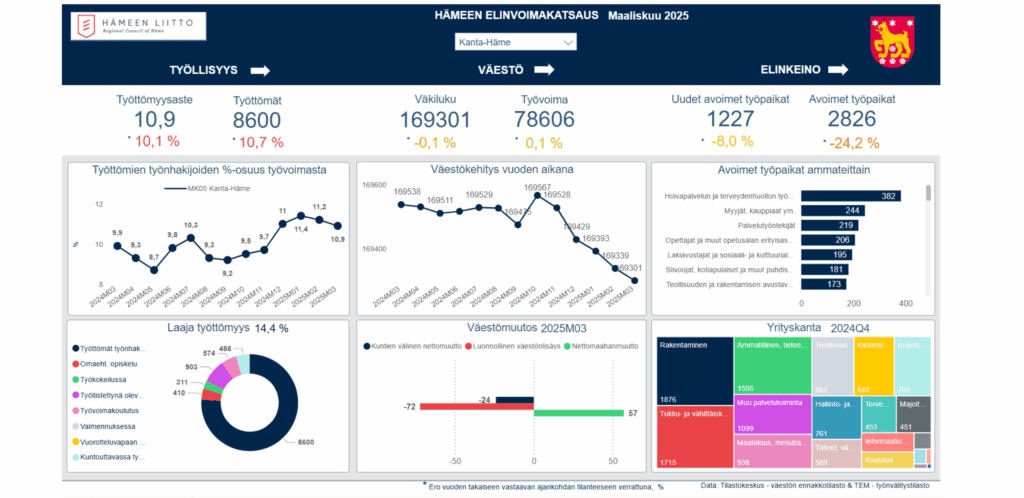1024x498 pixels.
Task: Click the dark blue Työttömät työnhakijat legend dot
Action: click(76, 348)
